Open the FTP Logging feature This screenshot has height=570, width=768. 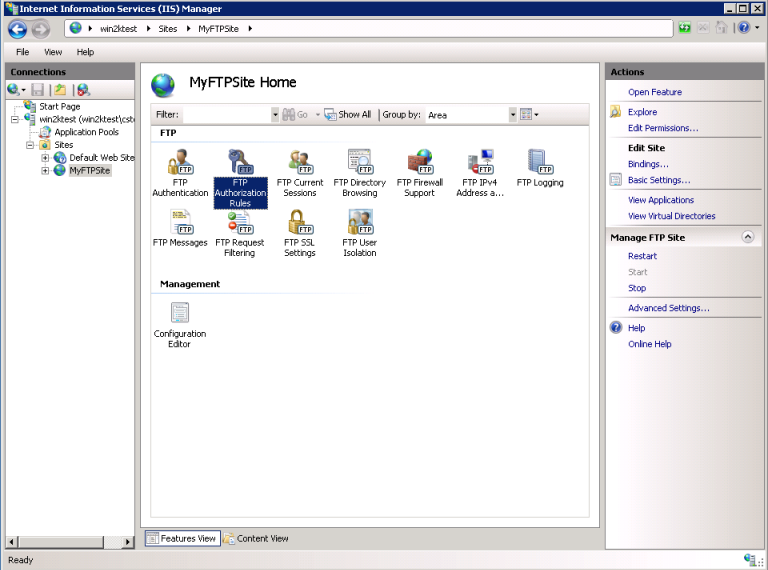click(540, 168)
